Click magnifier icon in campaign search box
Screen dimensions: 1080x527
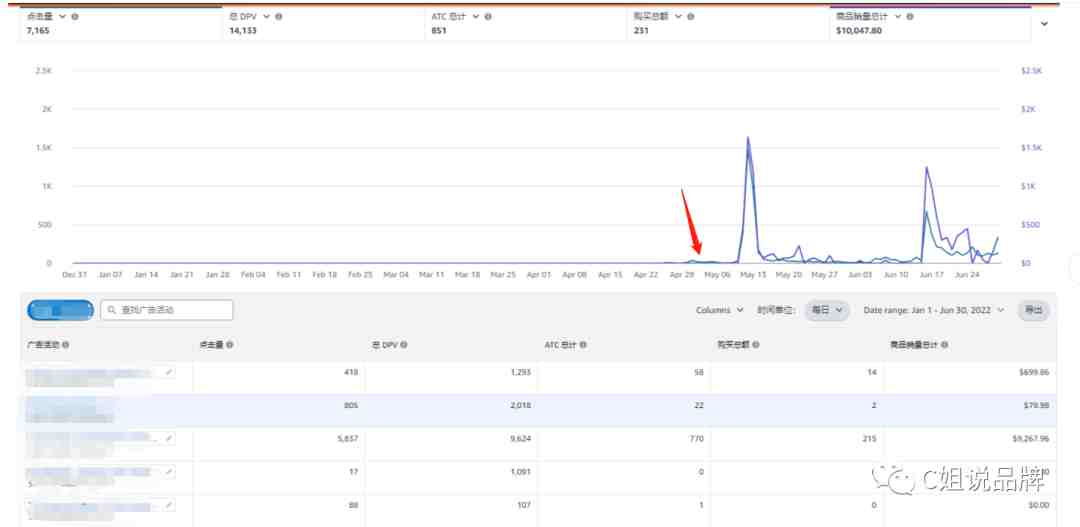pyautogui.click(x=112, y=310)
